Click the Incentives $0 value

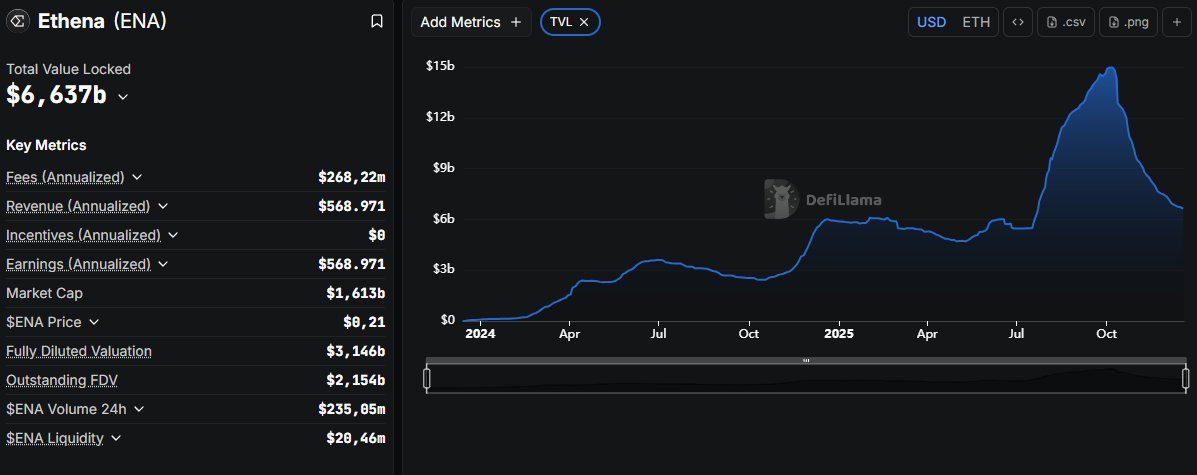377,235
